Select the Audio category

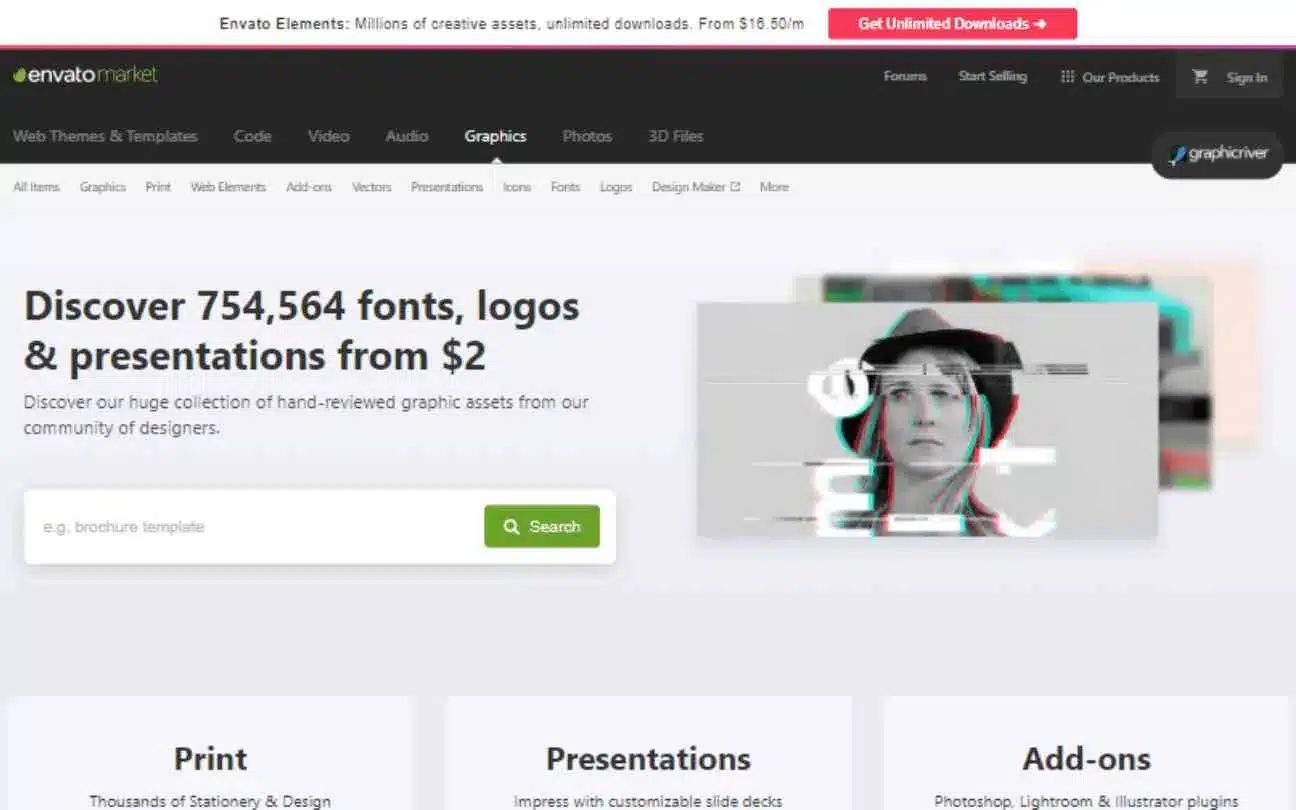[407, 136]
